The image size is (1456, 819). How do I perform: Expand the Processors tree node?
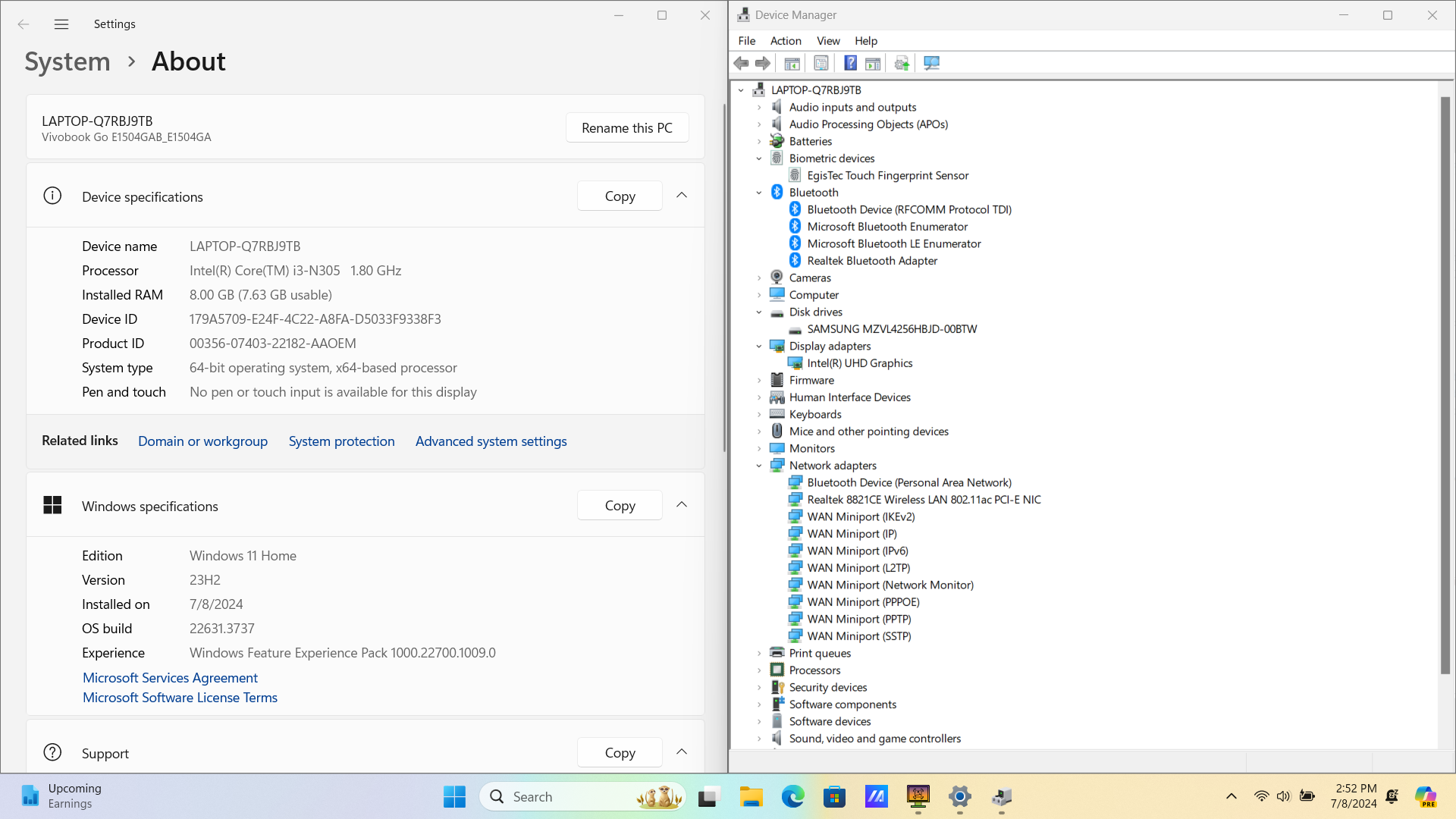[759, 670]
